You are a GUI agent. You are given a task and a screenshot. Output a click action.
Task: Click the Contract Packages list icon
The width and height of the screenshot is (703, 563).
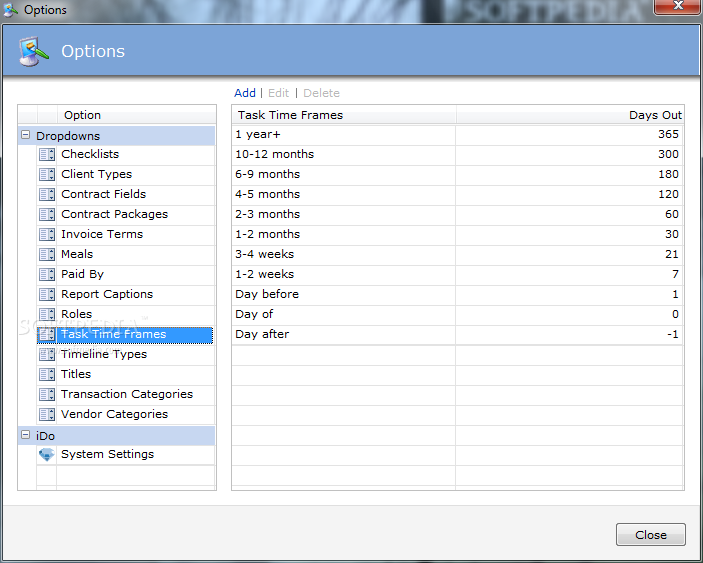(x=47, y=214)
